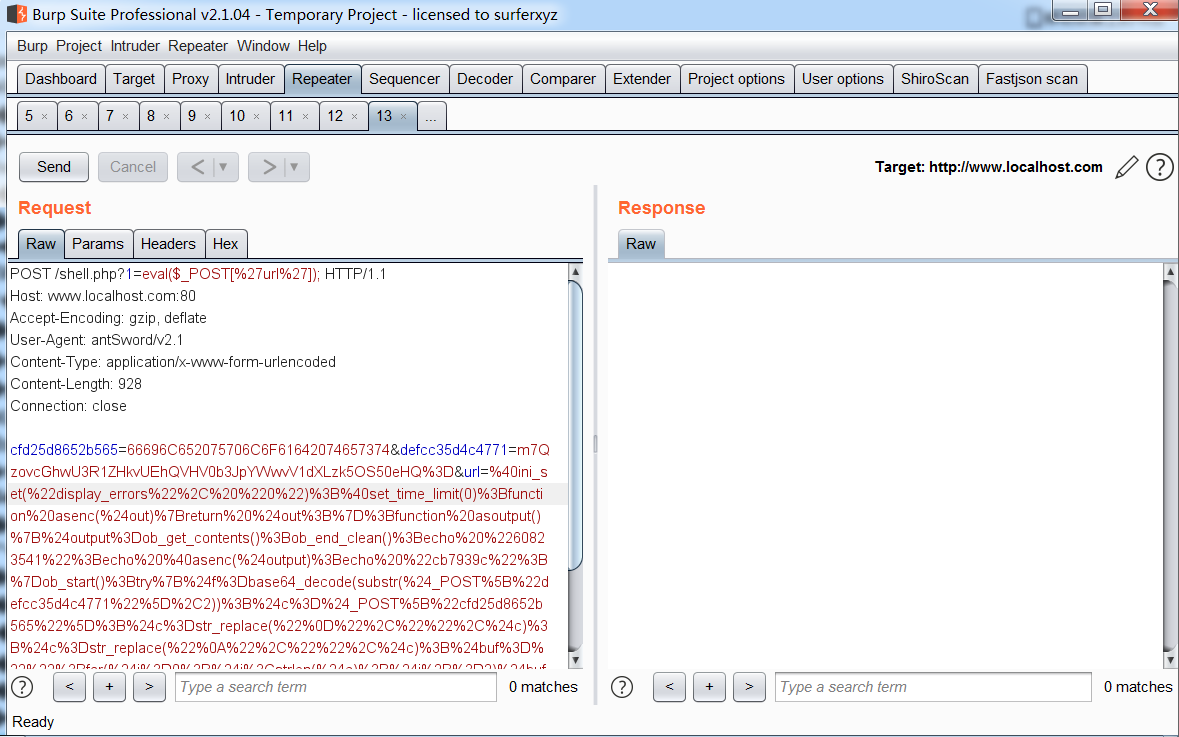Close Repeater tab 6
This screenshot has width=1179, height=737.
click(x=84, y=117)
